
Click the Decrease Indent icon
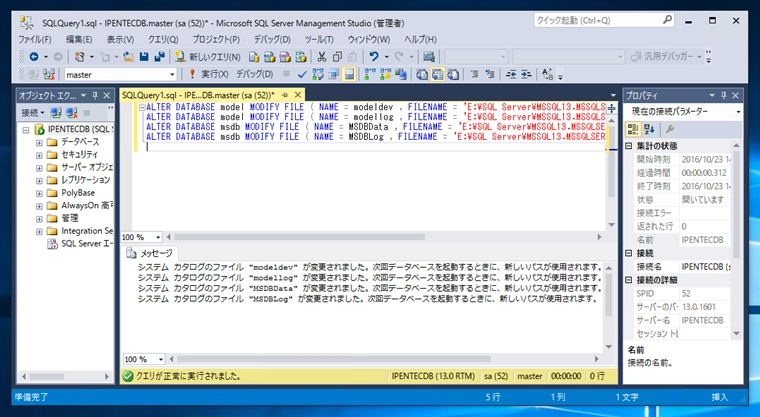[x=511, y=74]
